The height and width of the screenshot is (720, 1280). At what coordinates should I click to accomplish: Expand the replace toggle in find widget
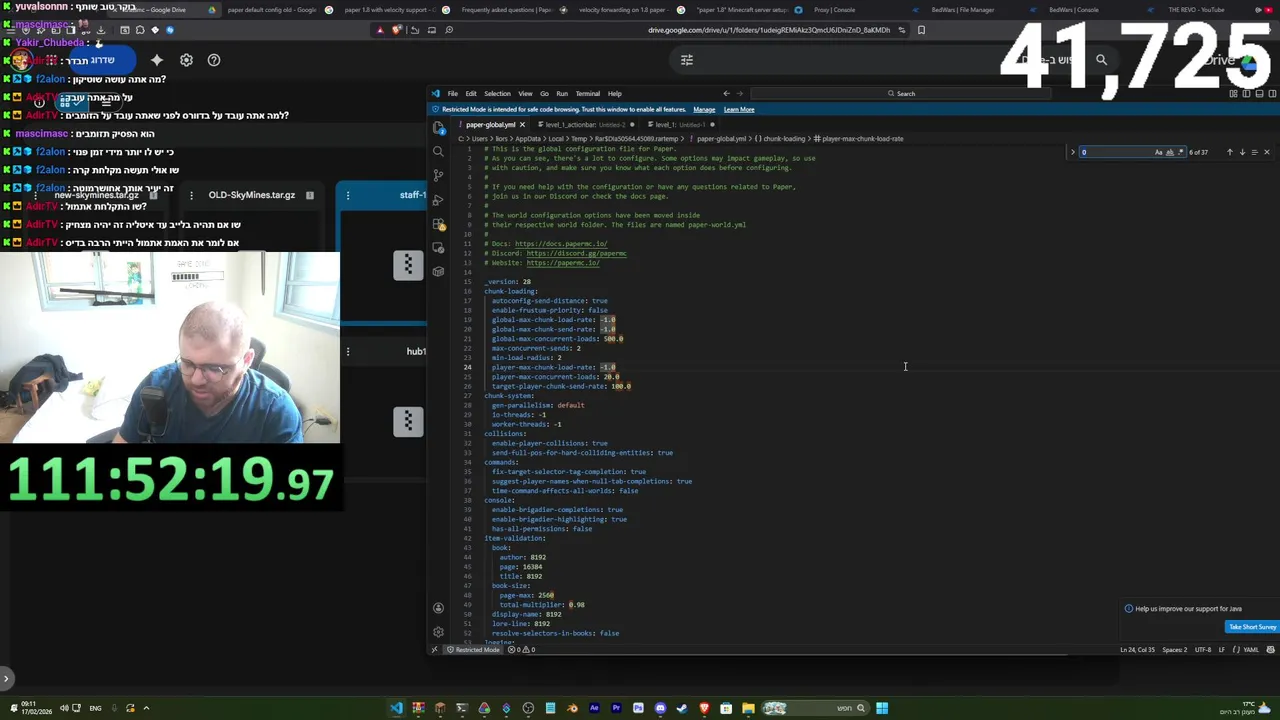pos(1072,152)
